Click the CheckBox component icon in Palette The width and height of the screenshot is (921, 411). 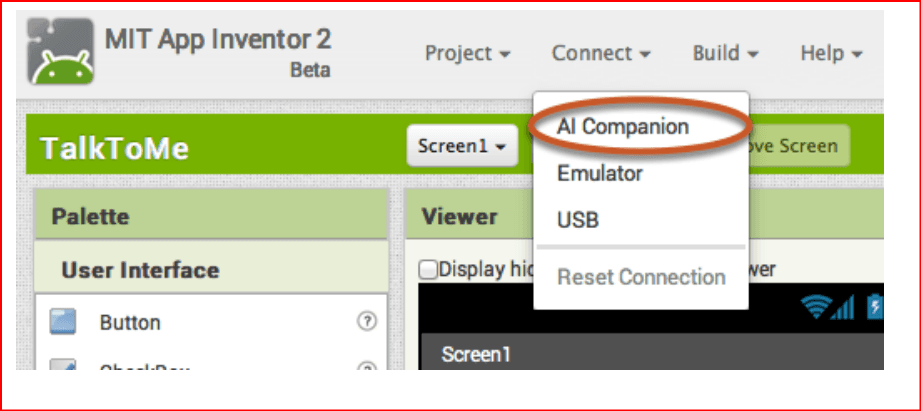64,365
